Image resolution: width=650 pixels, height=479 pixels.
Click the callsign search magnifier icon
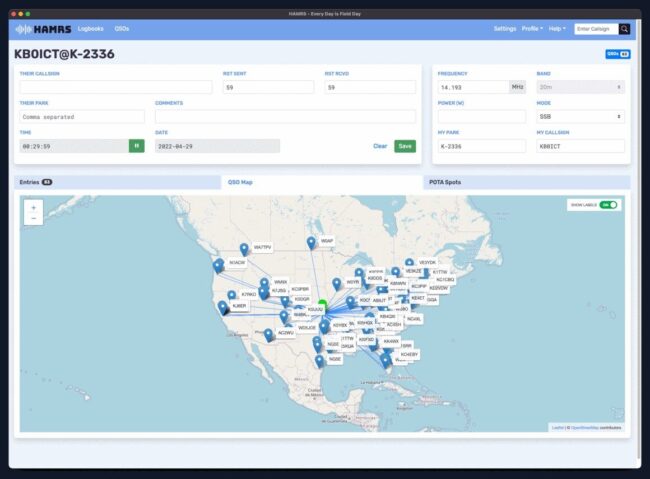coord(625,29)
